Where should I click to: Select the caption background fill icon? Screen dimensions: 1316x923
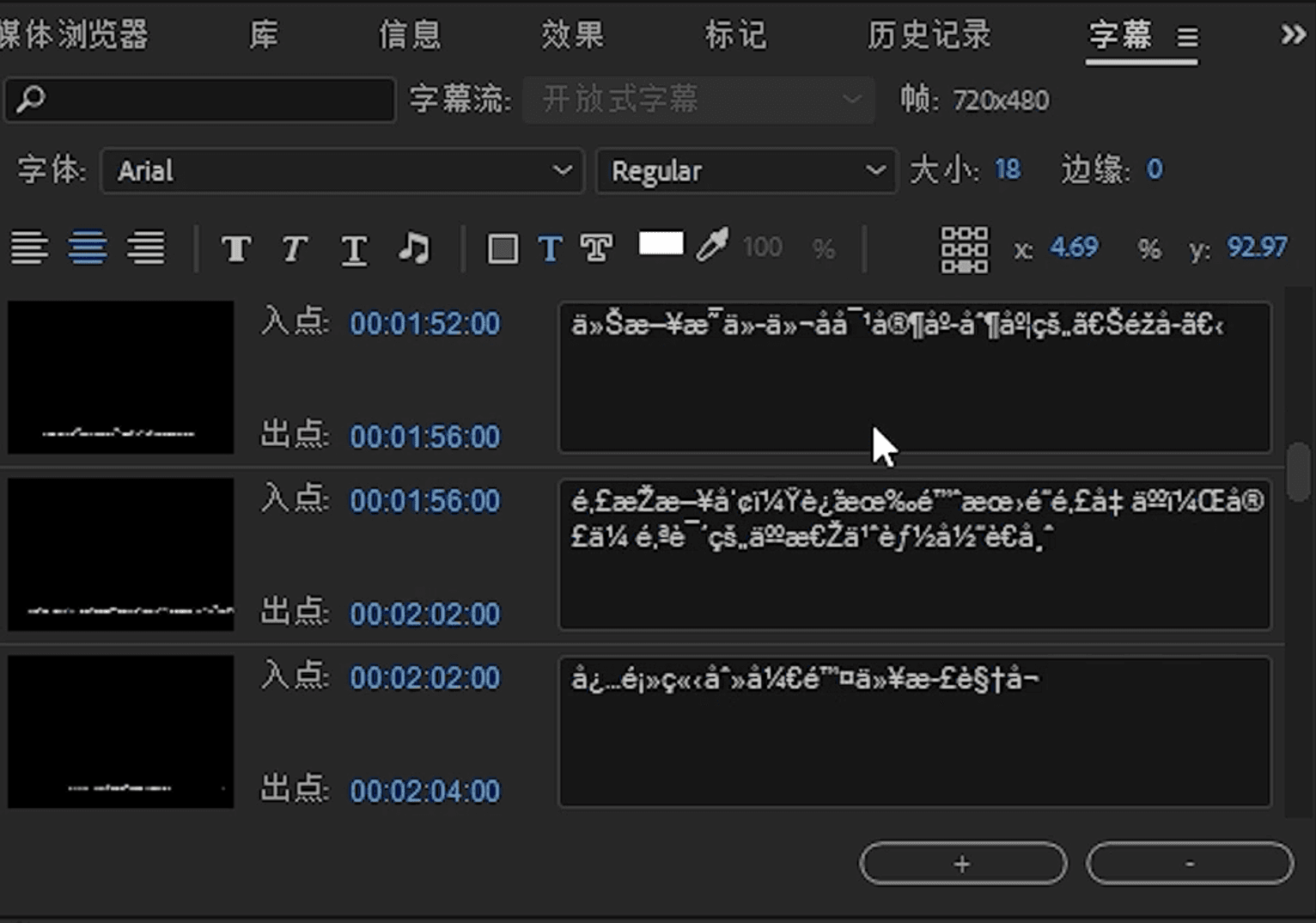[503, 248]
